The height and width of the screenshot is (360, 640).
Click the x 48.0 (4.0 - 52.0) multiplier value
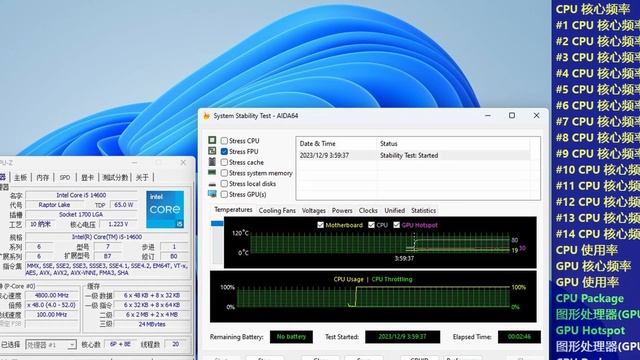coord(51,305)
